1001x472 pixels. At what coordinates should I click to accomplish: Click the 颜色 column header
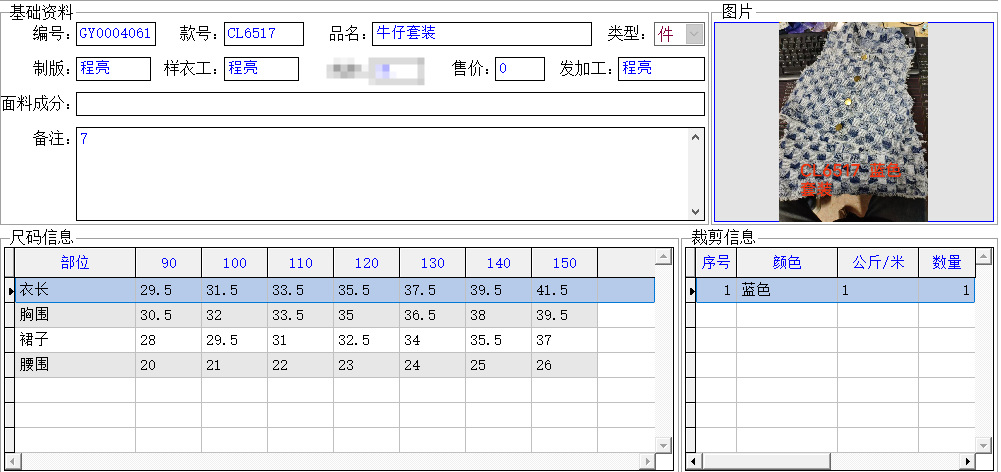pyautogui.click(x=786, y=263)
